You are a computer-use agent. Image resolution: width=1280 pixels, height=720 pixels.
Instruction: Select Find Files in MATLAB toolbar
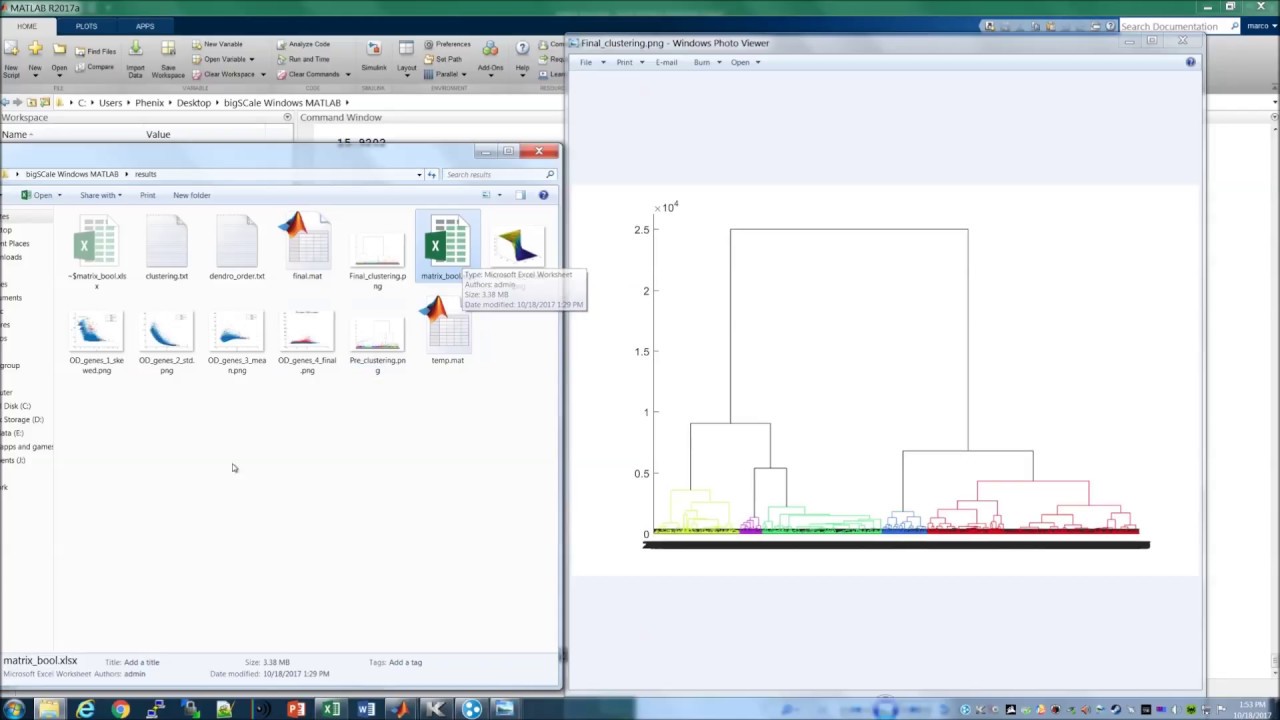(x=96, y=51)
